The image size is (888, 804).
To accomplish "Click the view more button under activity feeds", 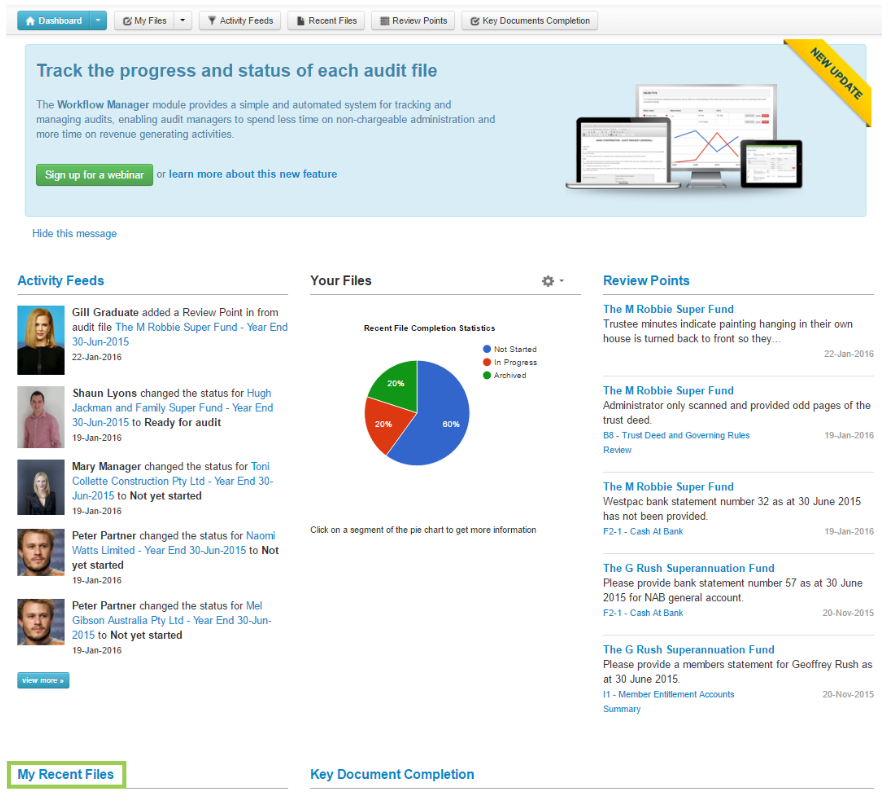I will (x=43, y=681).
